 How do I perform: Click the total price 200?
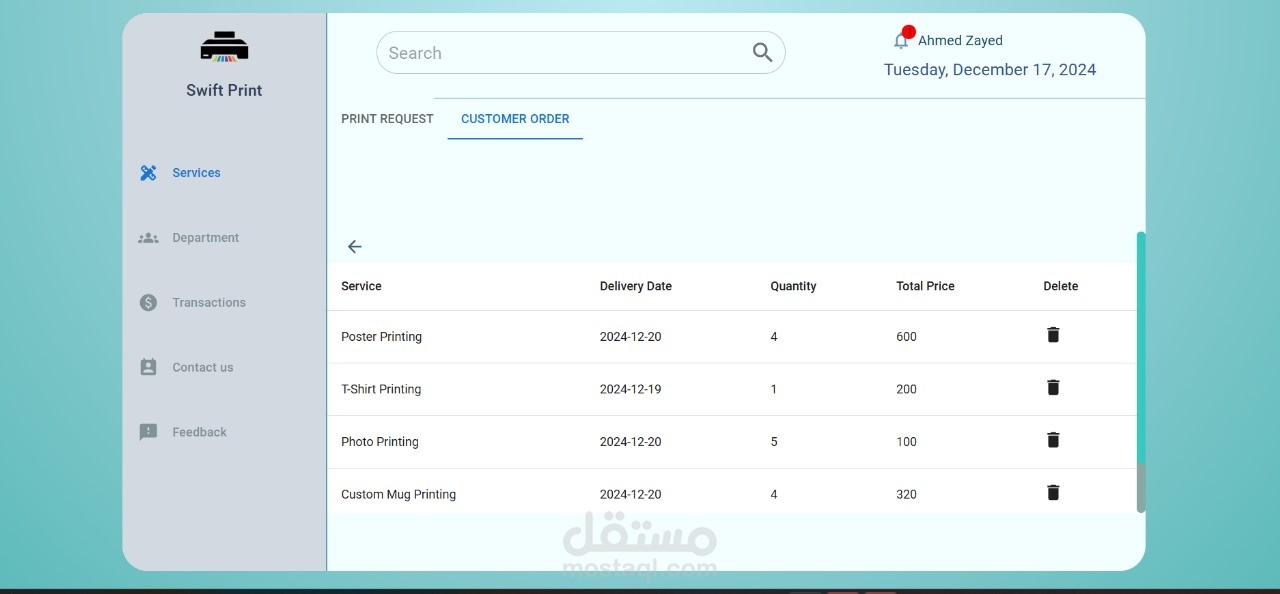point(906,389)
